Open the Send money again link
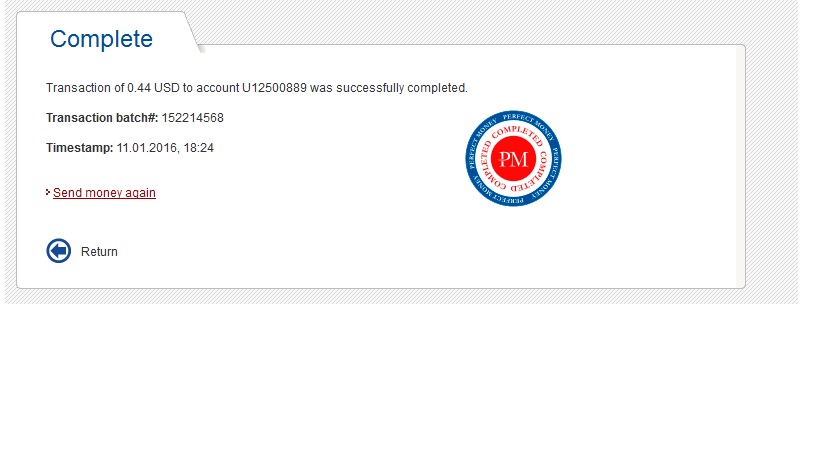This screenshot has width=819, height=460. (104, 193)
